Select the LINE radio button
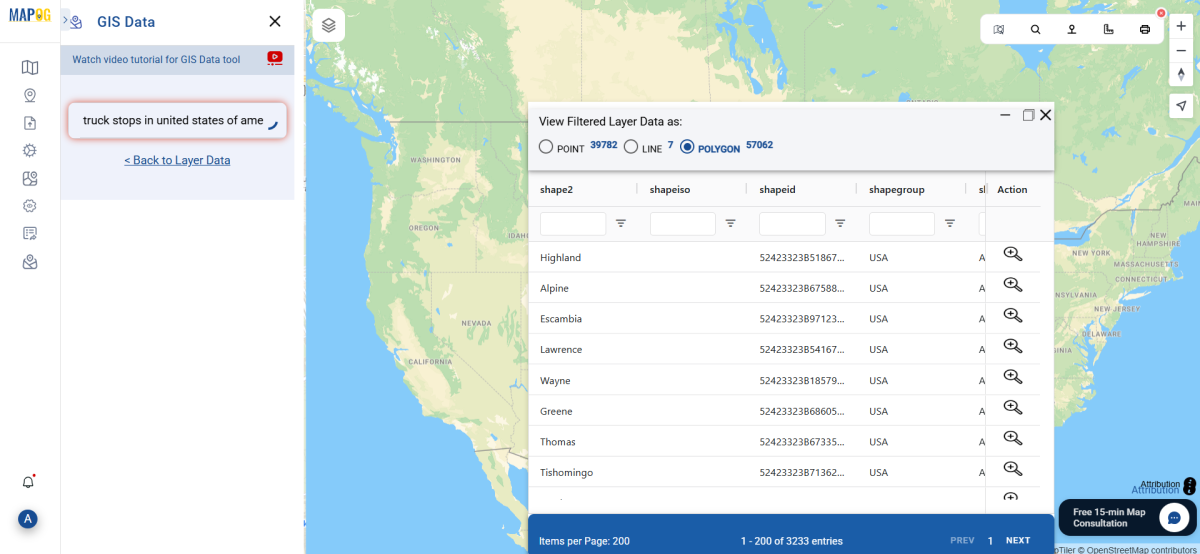Screen dimensions: 1200x554 [x=631, y=147]
